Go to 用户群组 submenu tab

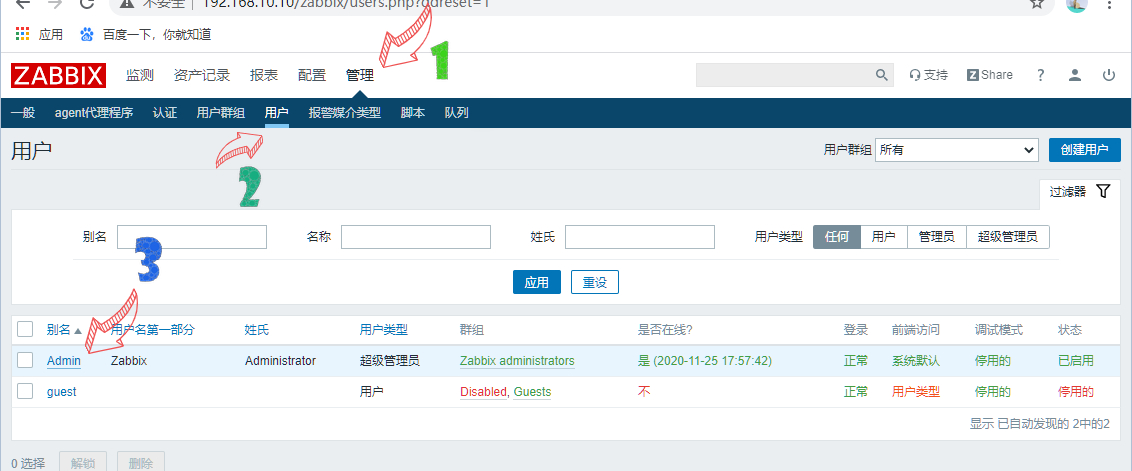(x=221, y=113)
